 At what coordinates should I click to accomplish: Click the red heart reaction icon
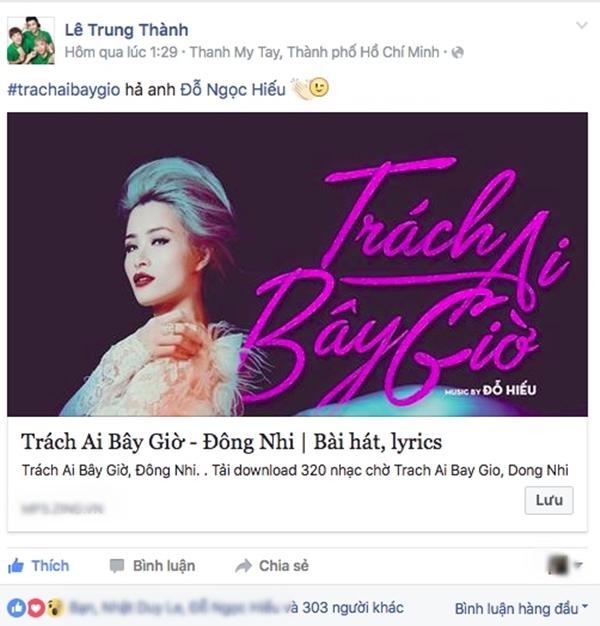tap(36, 608)
